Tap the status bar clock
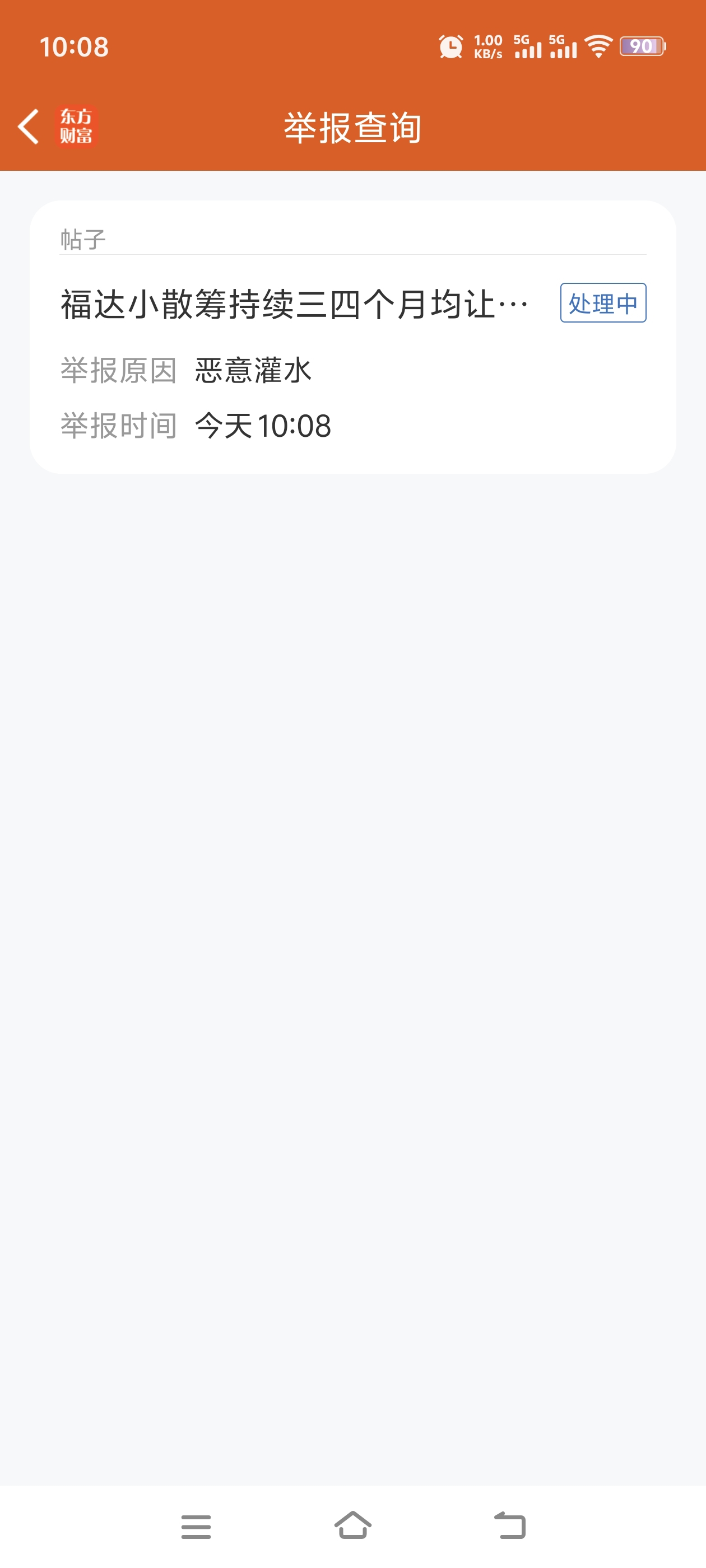 tap(75, 47)
